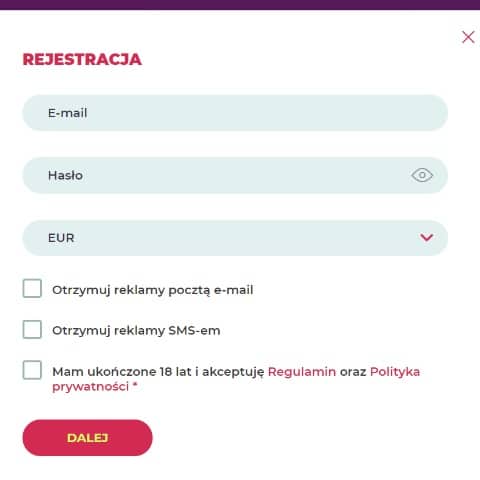Click the 'Otrzymuj reklamy SMS-em' label
Image resolution: width=480 pixels, height=480 pixels.
pos(136,331)
